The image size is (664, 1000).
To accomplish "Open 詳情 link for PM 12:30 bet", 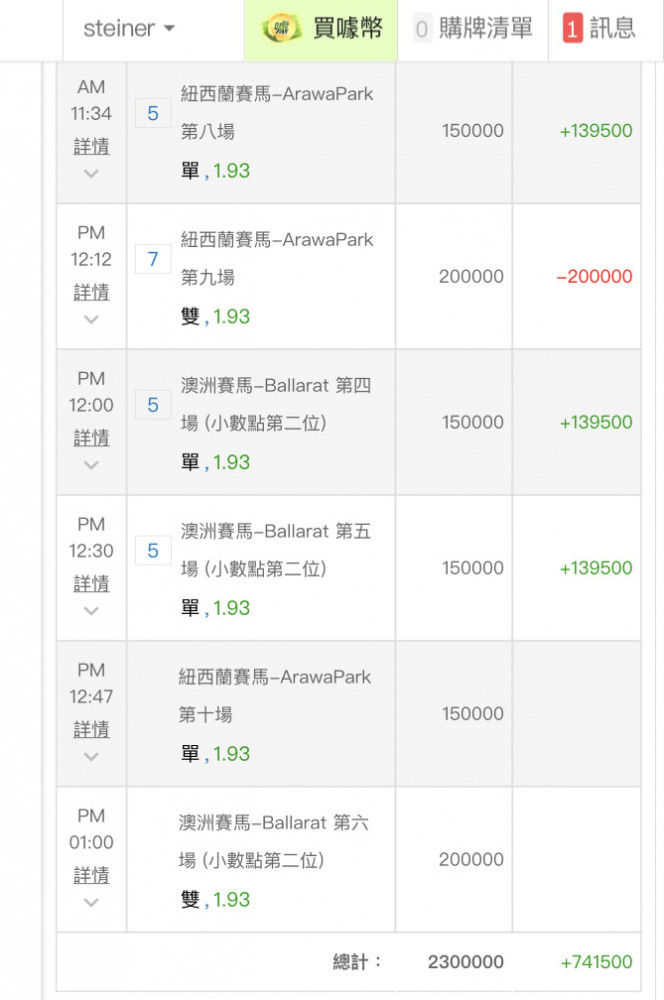I will 91,584.
